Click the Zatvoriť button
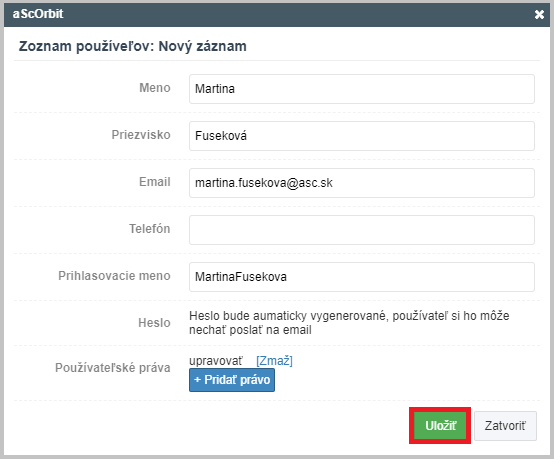Screen dimensions: 554x459 505,426
